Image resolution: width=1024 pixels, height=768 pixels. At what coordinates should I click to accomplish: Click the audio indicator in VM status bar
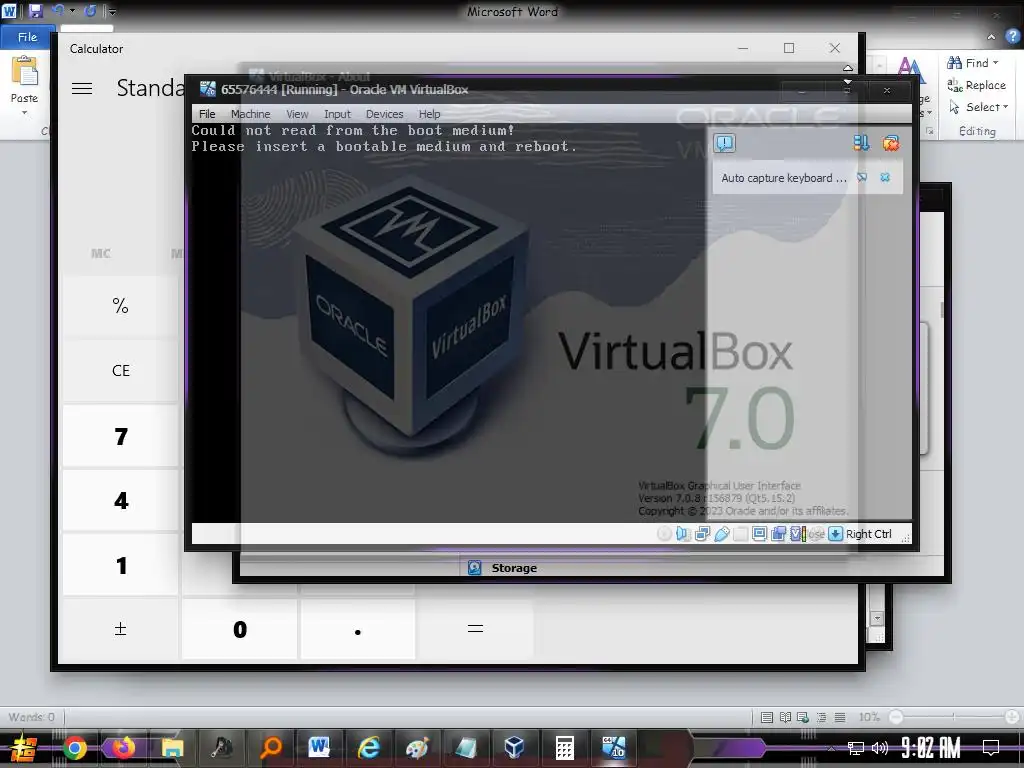(683, 534)
